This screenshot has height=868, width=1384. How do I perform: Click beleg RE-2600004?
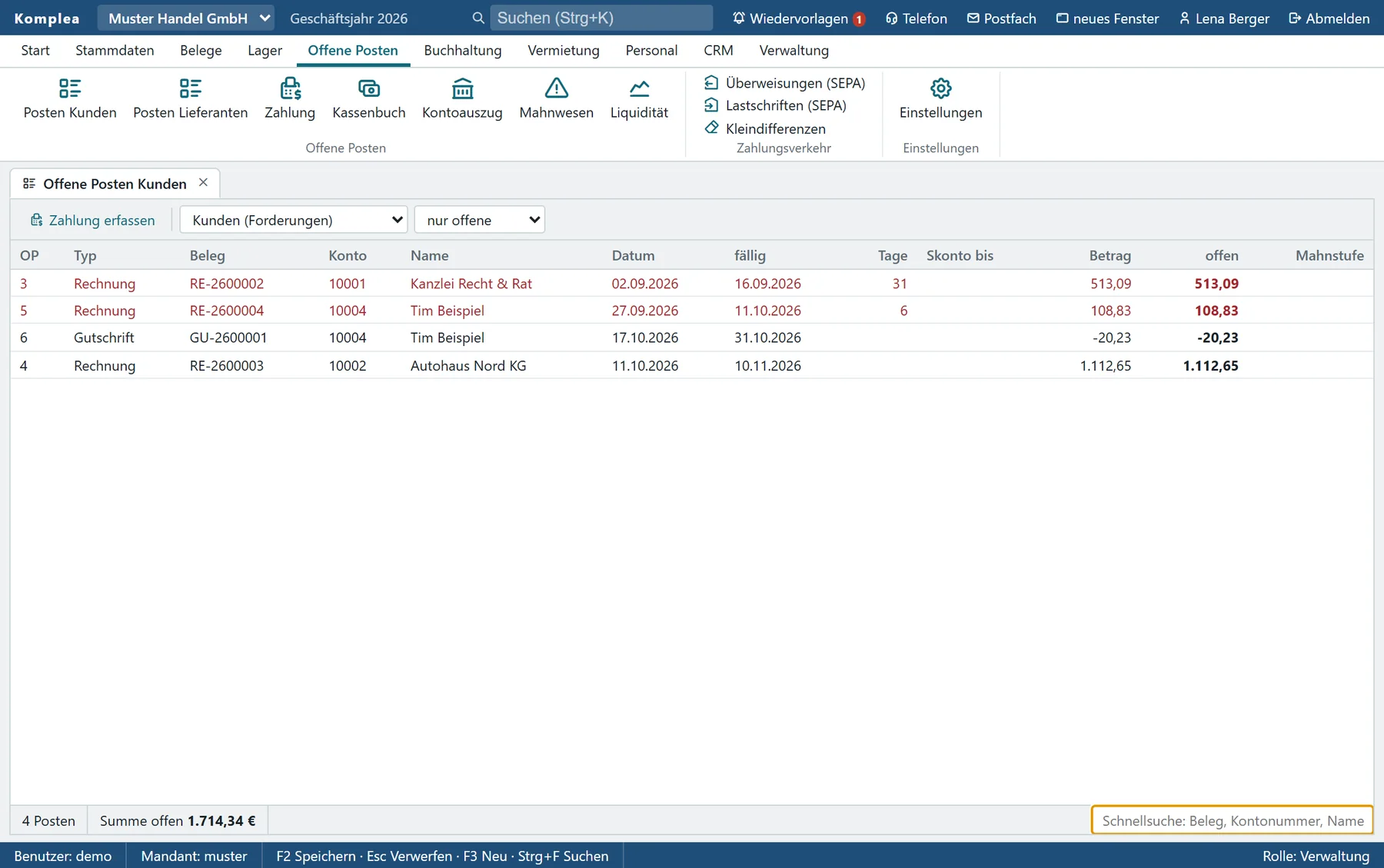tap(227, 311)
